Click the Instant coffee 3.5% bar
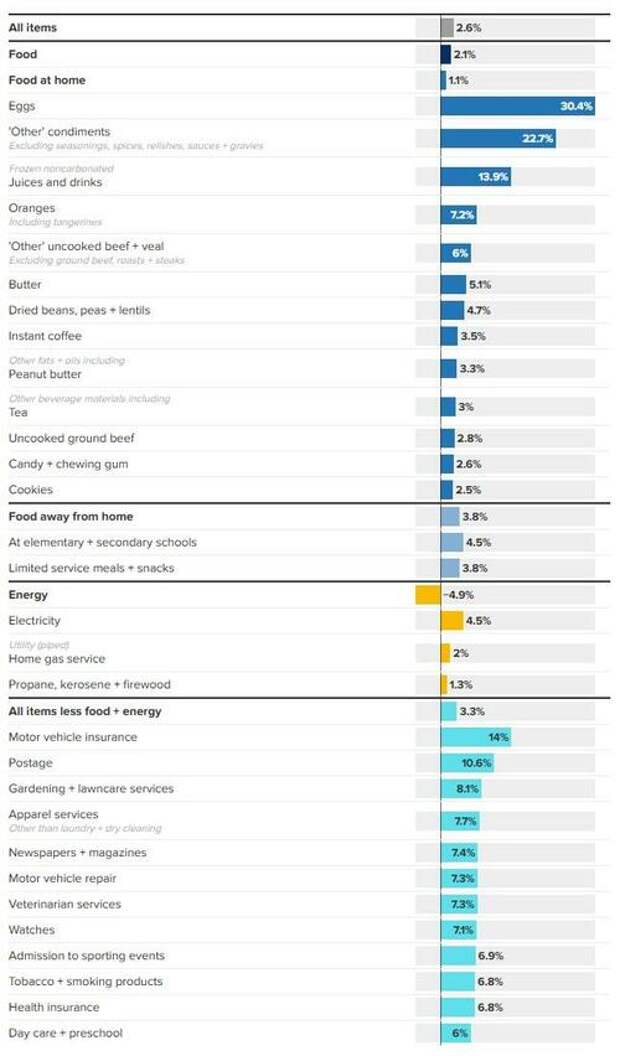The image size is (620, 1056). pos(449,335)
